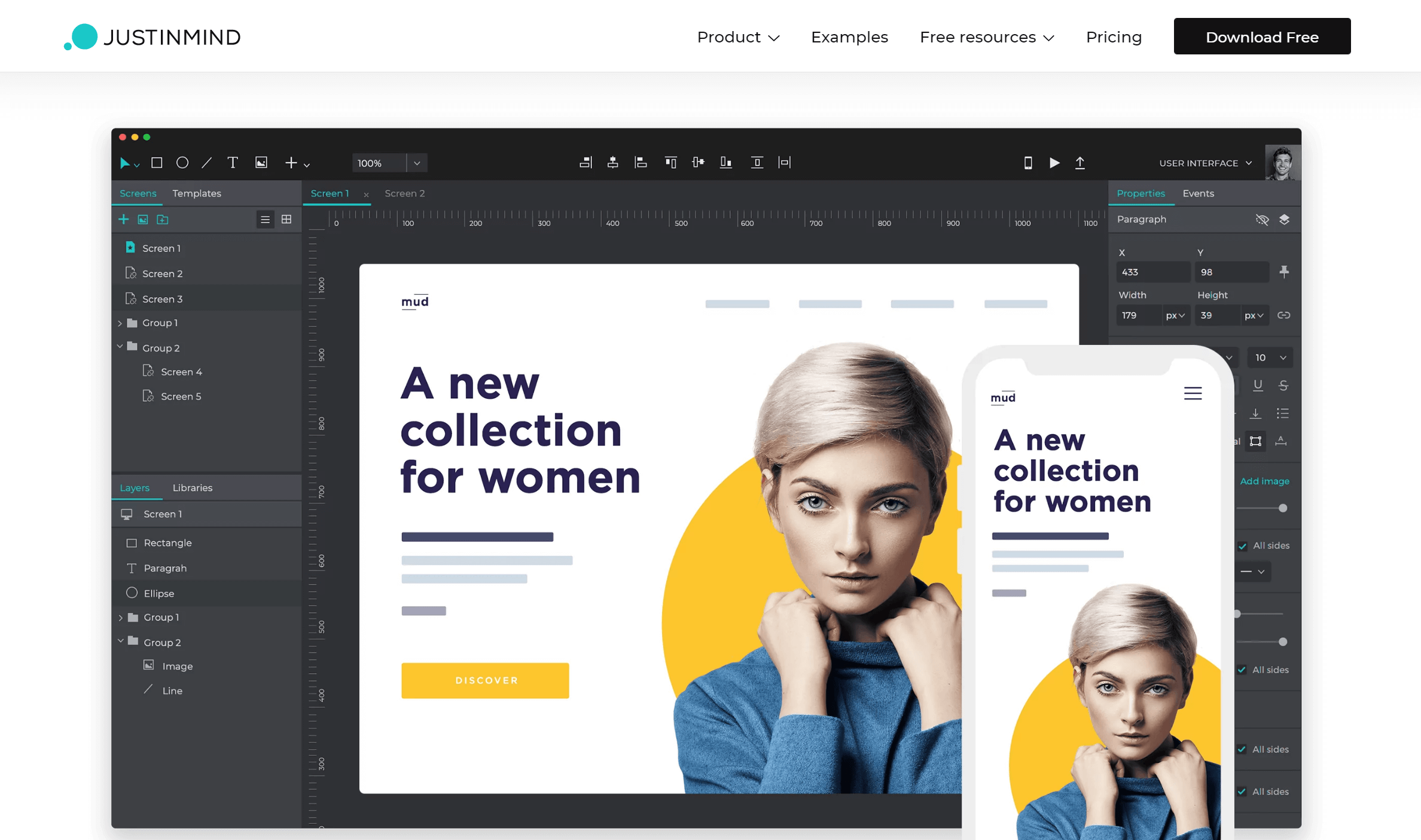Select the Ellipse tool in toolbar
Image resolution: width=1421 pixels, height=840 pixels.
[182, 163]
